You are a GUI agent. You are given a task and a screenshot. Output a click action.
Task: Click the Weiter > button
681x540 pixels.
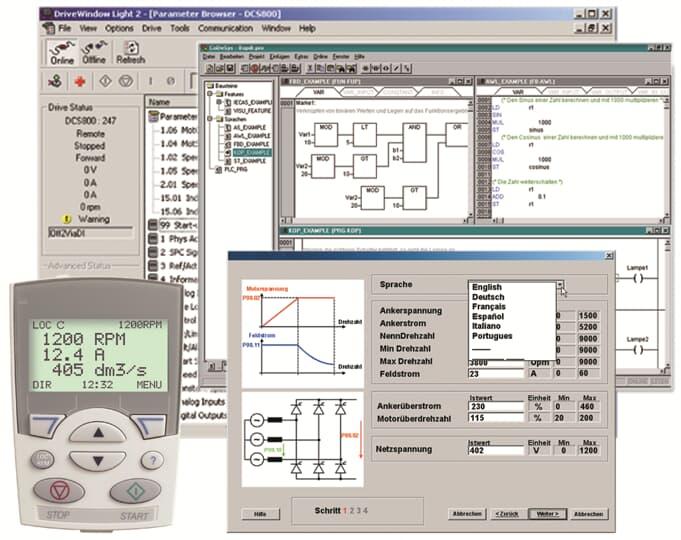point(548,514)
